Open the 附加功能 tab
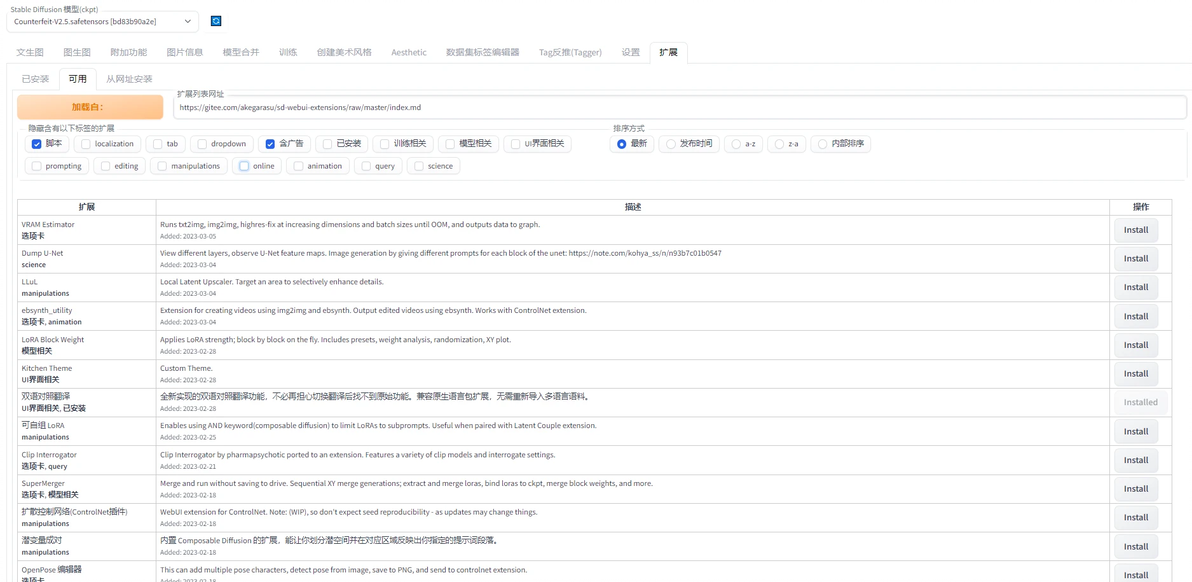The height and width of the screenshot is (582, 1192). click(128, 52)
